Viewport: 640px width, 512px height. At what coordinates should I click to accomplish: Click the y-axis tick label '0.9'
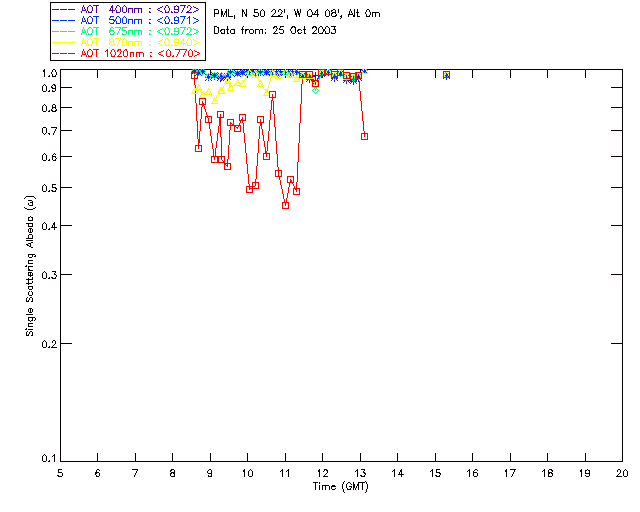tap(49, 88)
